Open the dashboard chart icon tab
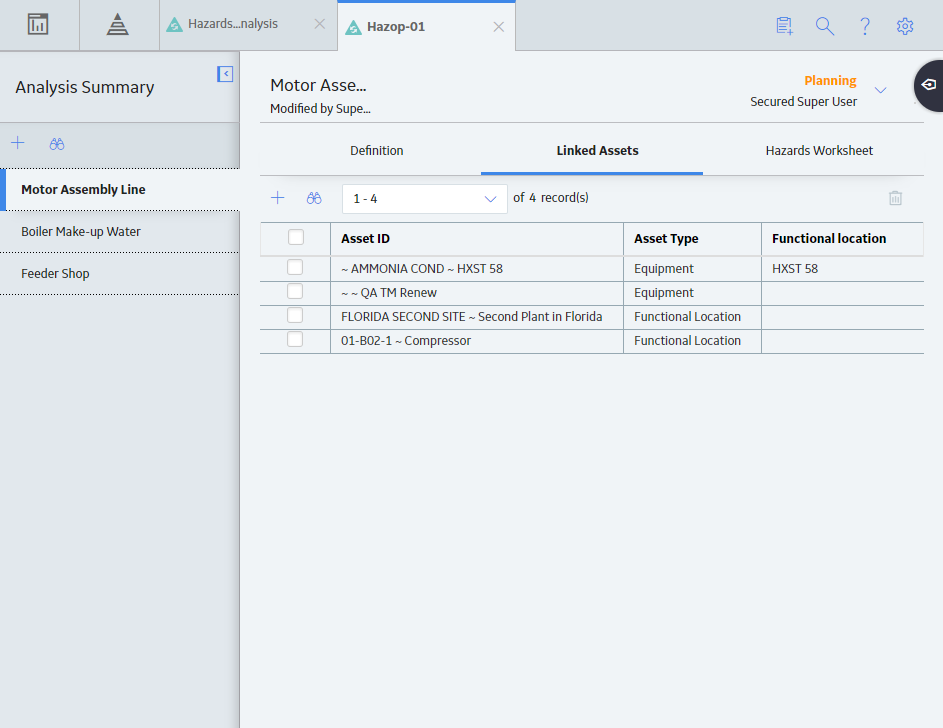This screenshot has height=728, width=943. pos(38,25)
